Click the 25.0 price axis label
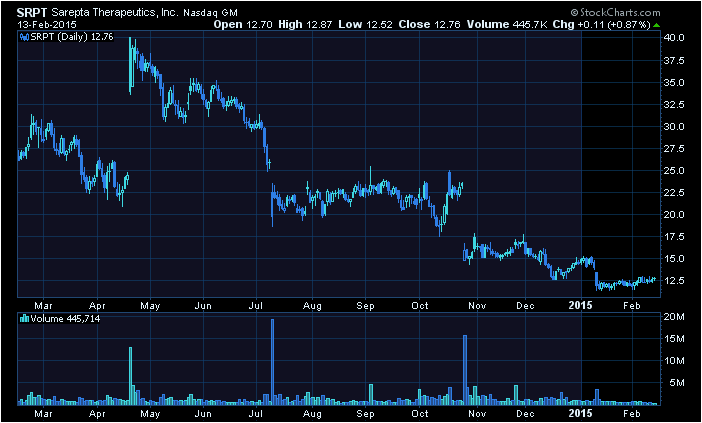 pos(675,171)
